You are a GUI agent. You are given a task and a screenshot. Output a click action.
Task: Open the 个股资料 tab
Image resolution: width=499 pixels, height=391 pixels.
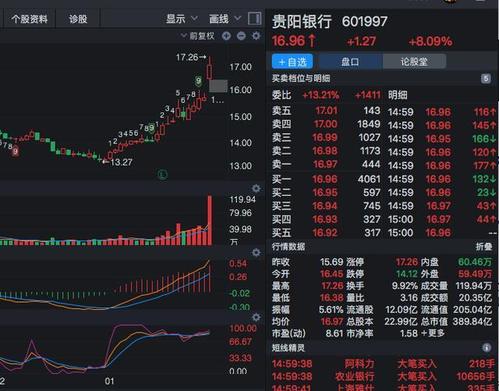tap(29, 19)
